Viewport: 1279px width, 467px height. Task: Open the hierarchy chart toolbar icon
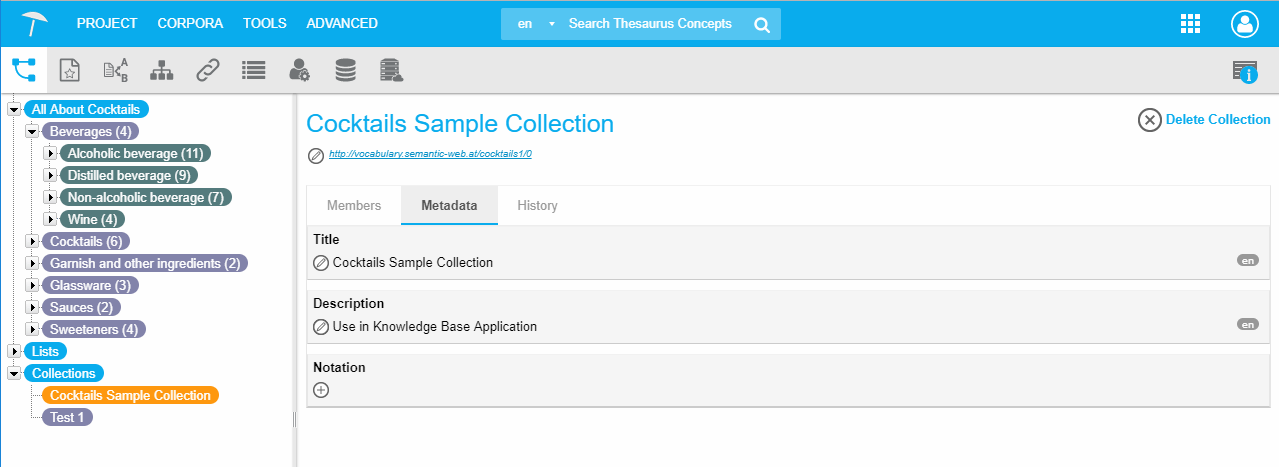(x=161, y=70)
